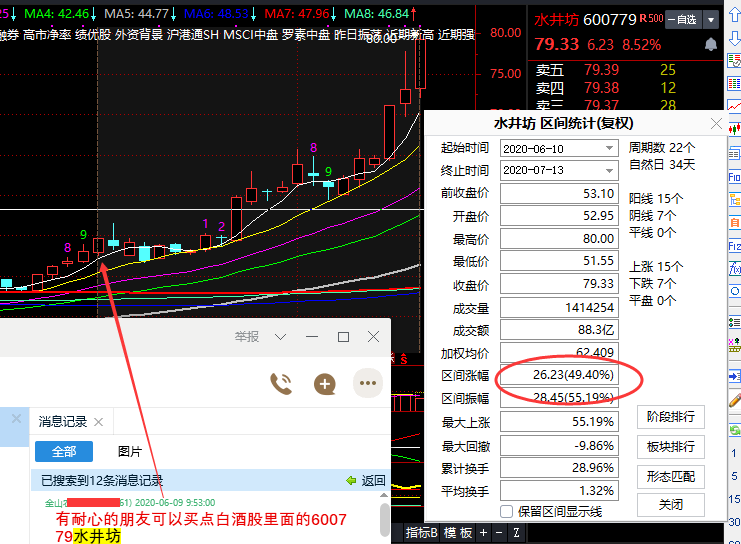Select the 15-minute period in sidebar
This screenshot has height=544, width=741.
[734, 499]
